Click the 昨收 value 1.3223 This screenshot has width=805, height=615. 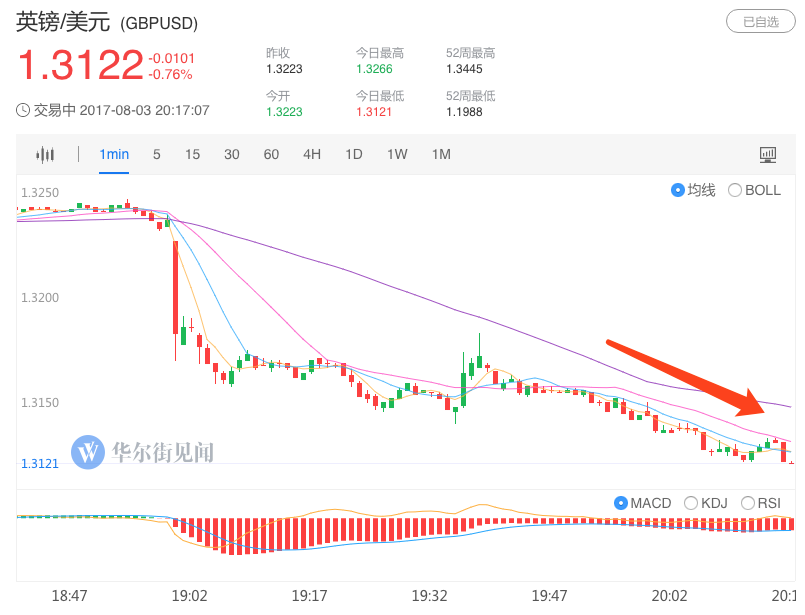[x=284, y=69]
